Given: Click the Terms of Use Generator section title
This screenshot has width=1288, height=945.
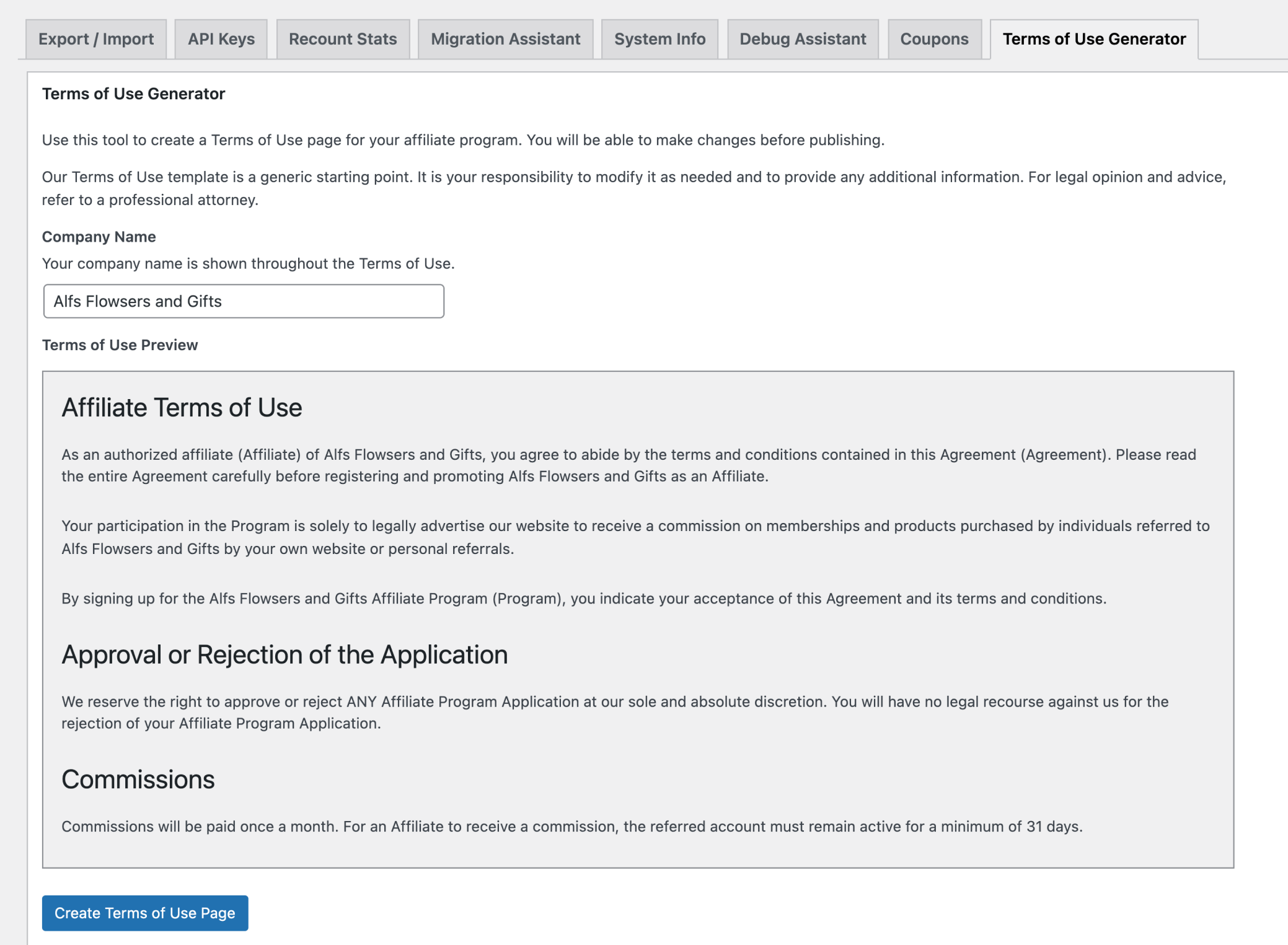Looking at the screenshot, I should (133, 94).
